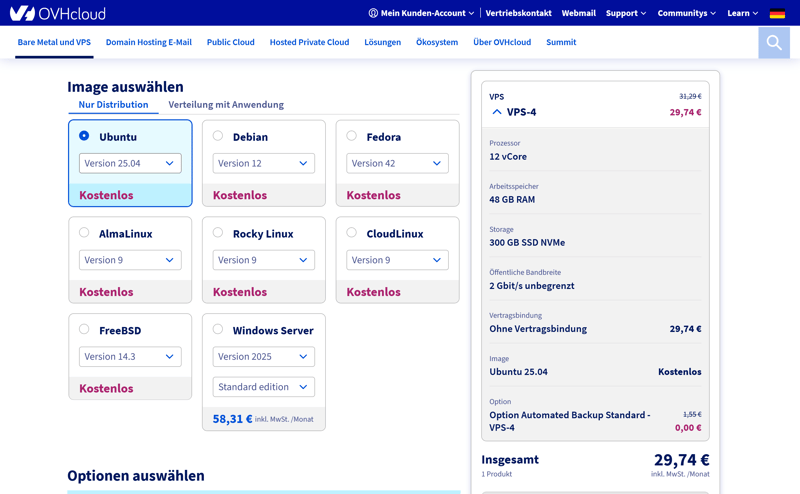Open the search magnifier icon
The height and width of the screenshot is (494, 800).
pos(773,42)
